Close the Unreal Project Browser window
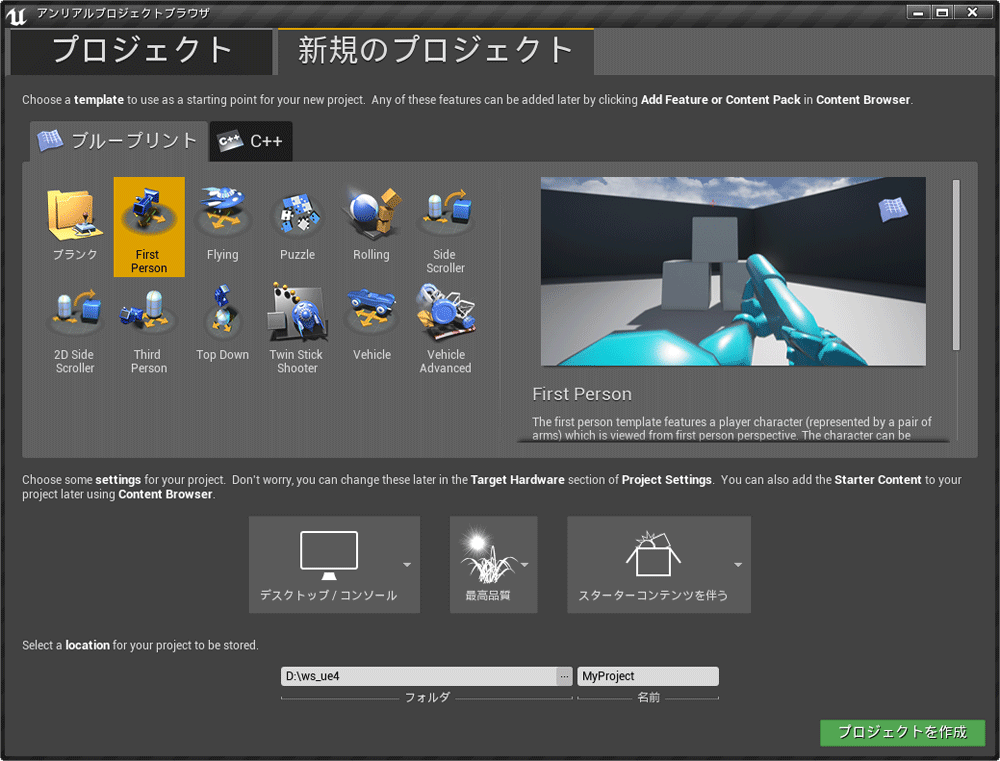Viewport: 1000px width, 761px height. [x=972, y=12]
